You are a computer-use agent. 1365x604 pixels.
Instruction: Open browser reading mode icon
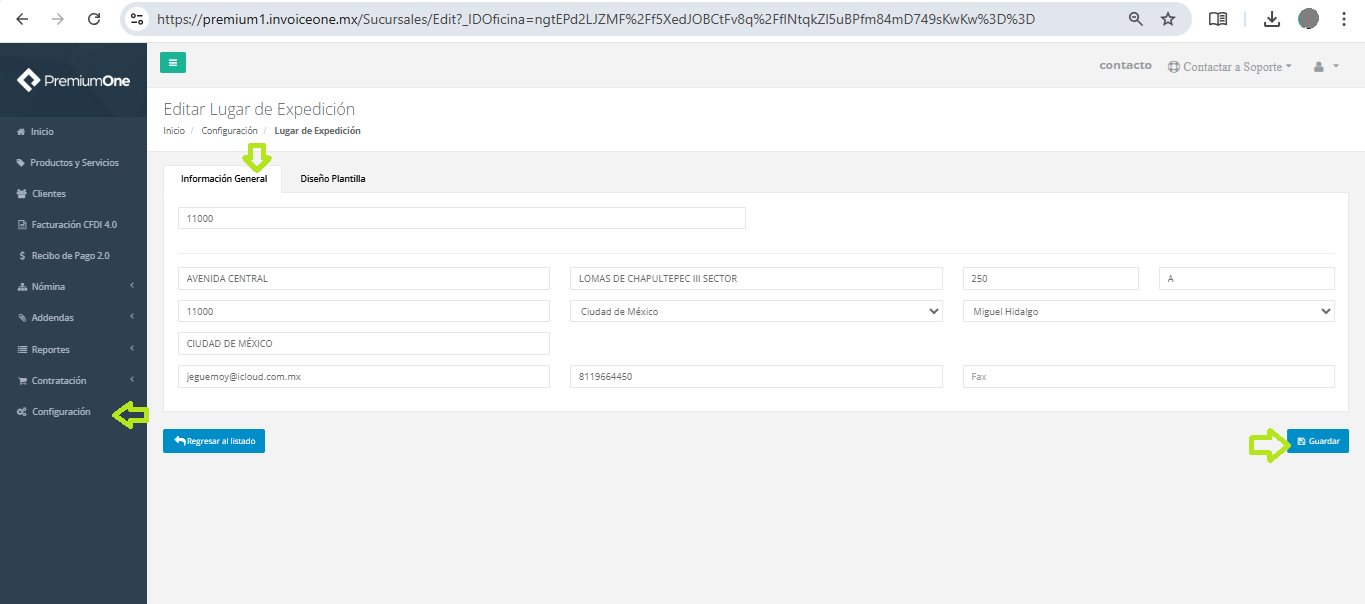(x=1217, y=19)
